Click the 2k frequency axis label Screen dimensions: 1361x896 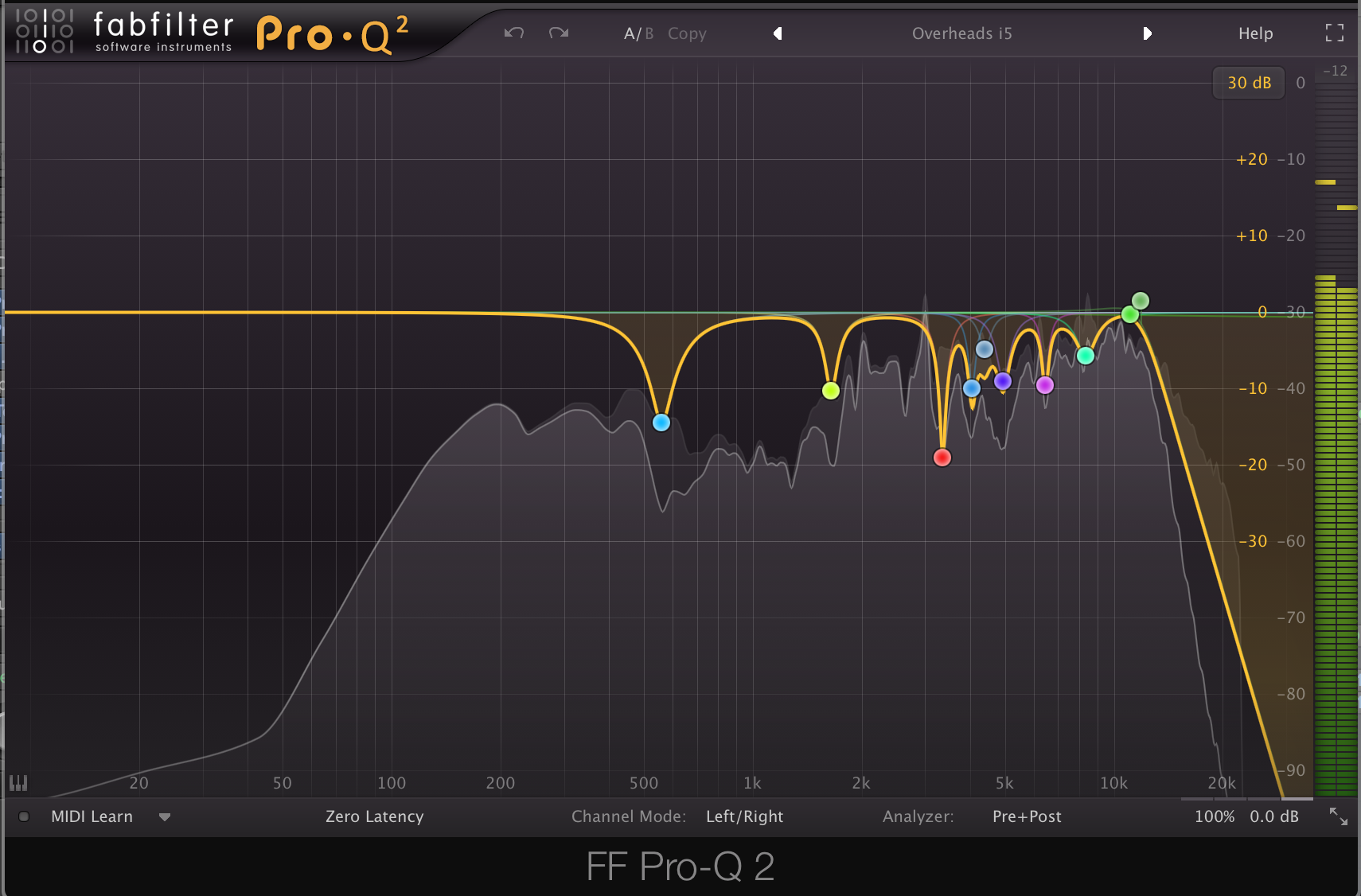pos(861,783)
